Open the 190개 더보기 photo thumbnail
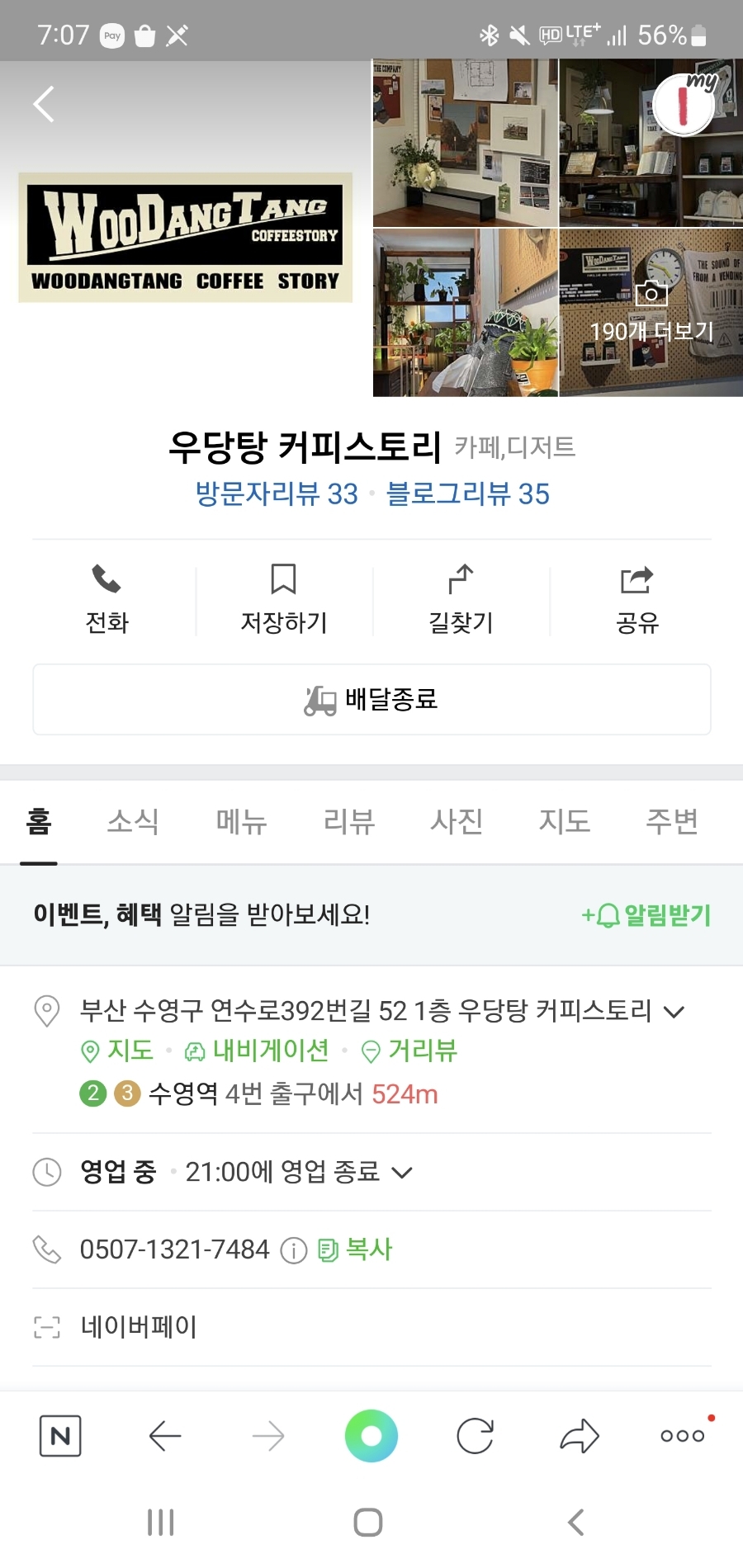This screenshot has width=743, height=1568. (x=651, y=313)
